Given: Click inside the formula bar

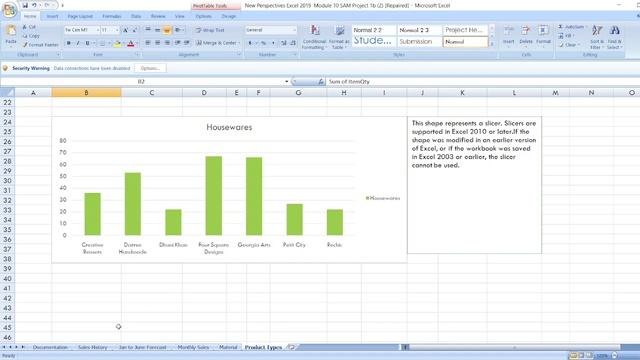Looking at the screenshot, I should pos(482,82).
